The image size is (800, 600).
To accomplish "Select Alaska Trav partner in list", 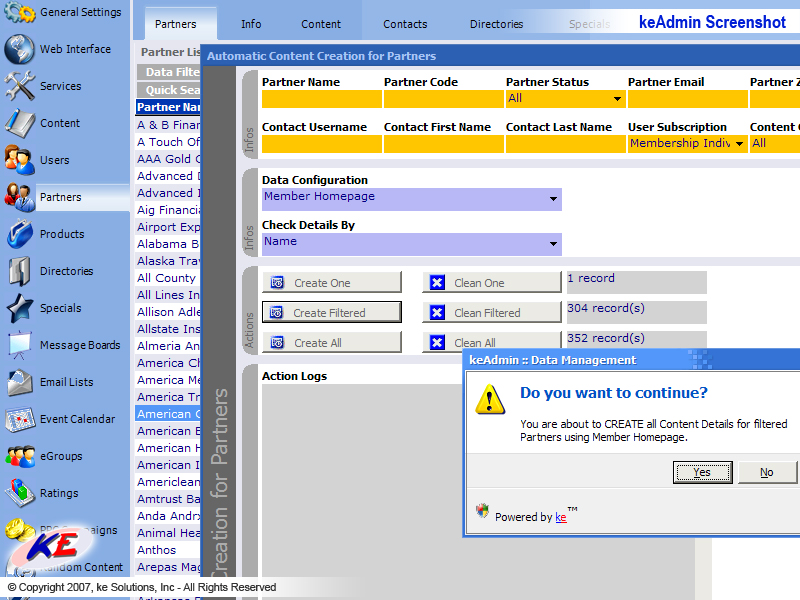I will coord(168,261).
